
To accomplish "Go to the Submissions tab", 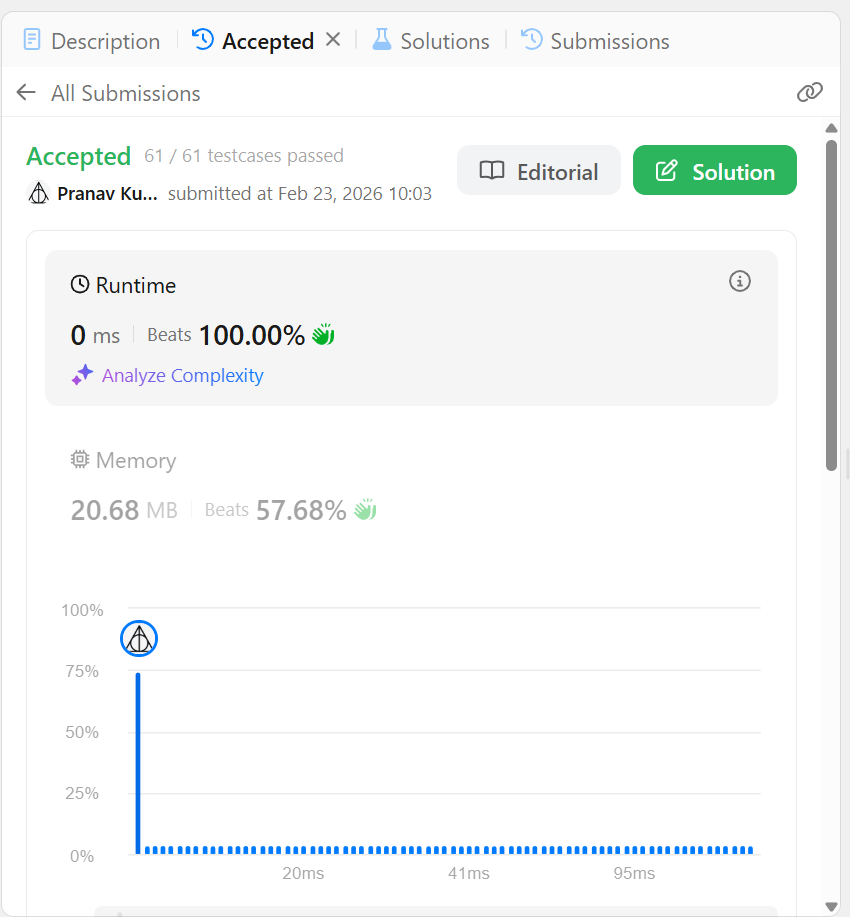I will tap(595, 41).
